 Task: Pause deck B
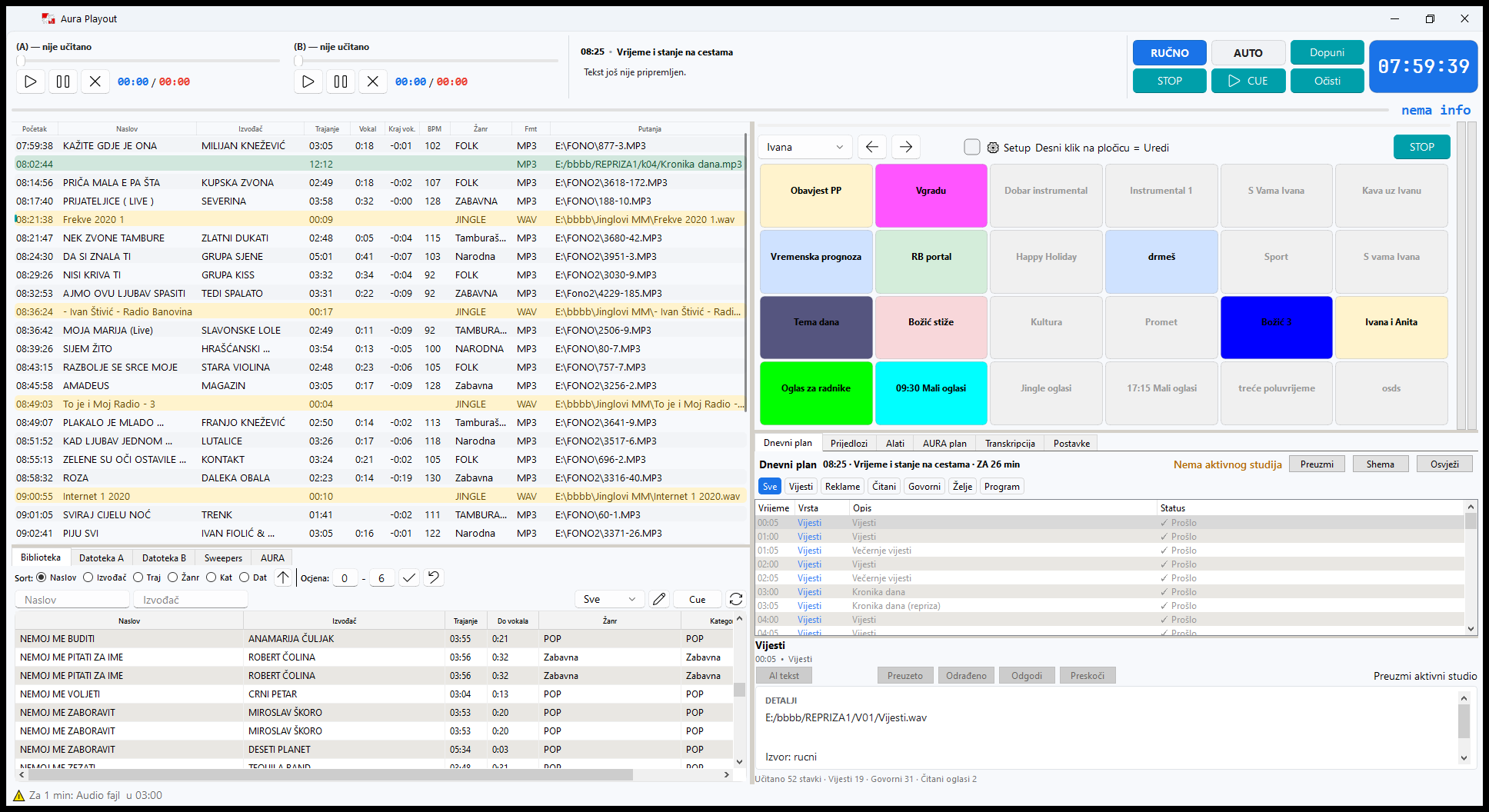point(341,81)
